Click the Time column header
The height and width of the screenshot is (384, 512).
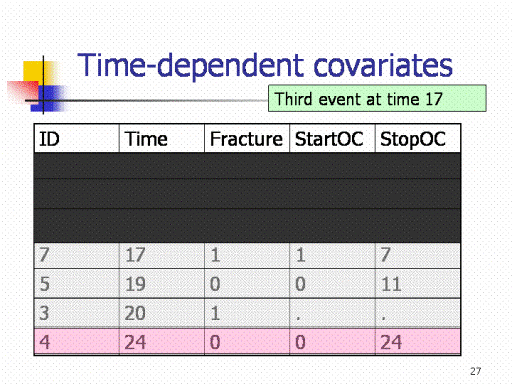pyautogui.click(x=162, y=138)
